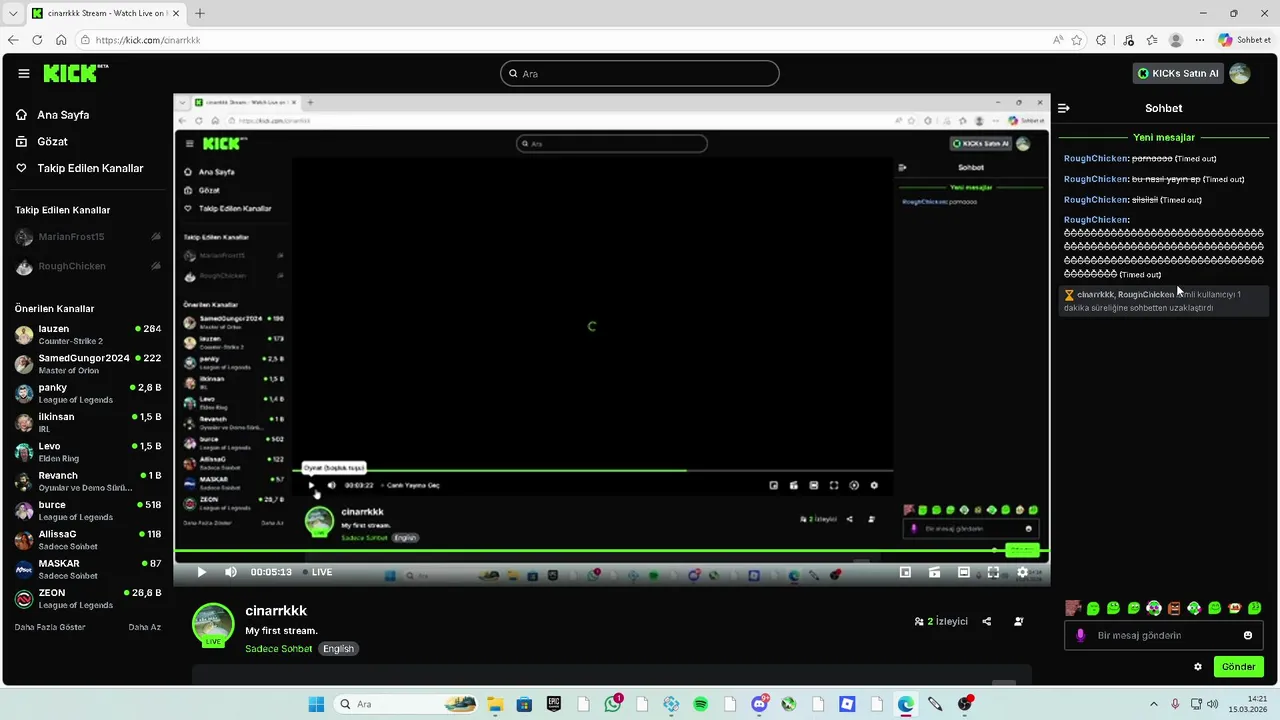The height and width of the screenshot is (720, 1280).
Task: Open lauzen Counter-Strike 2 channel
Action: pyautogui.click(x=87, y=334)
